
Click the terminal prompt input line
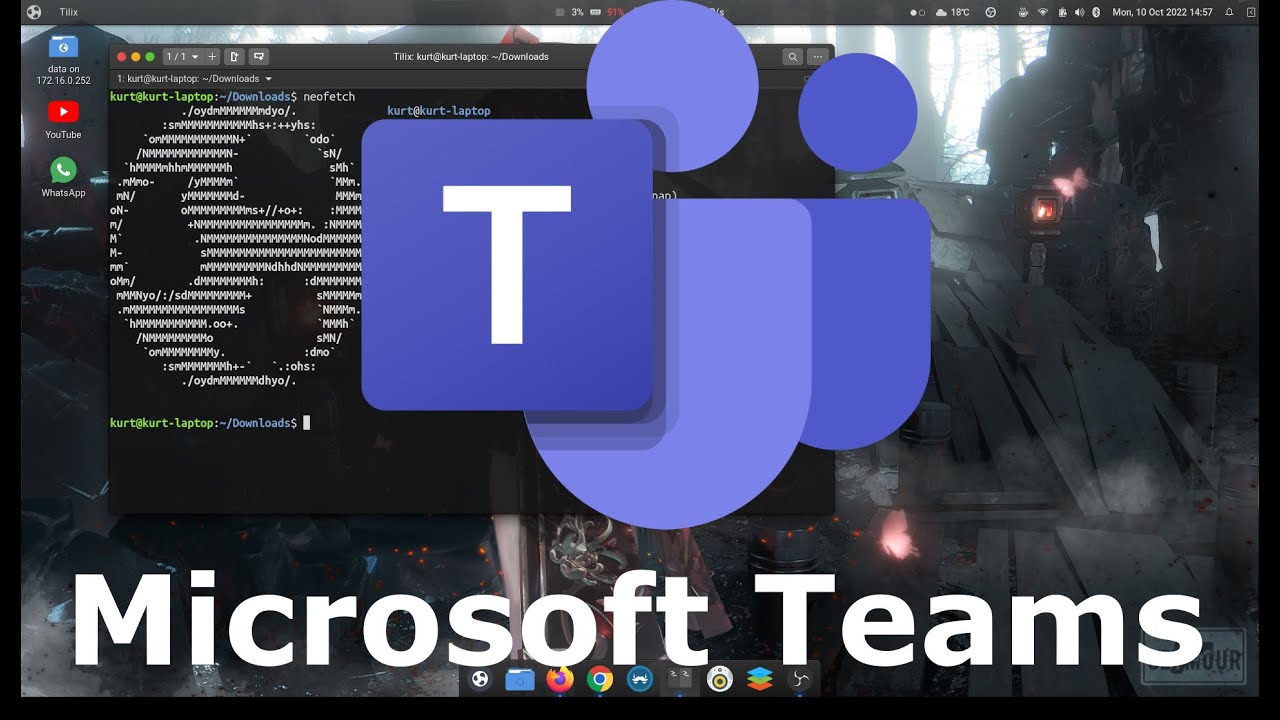[x=210, y=423]
